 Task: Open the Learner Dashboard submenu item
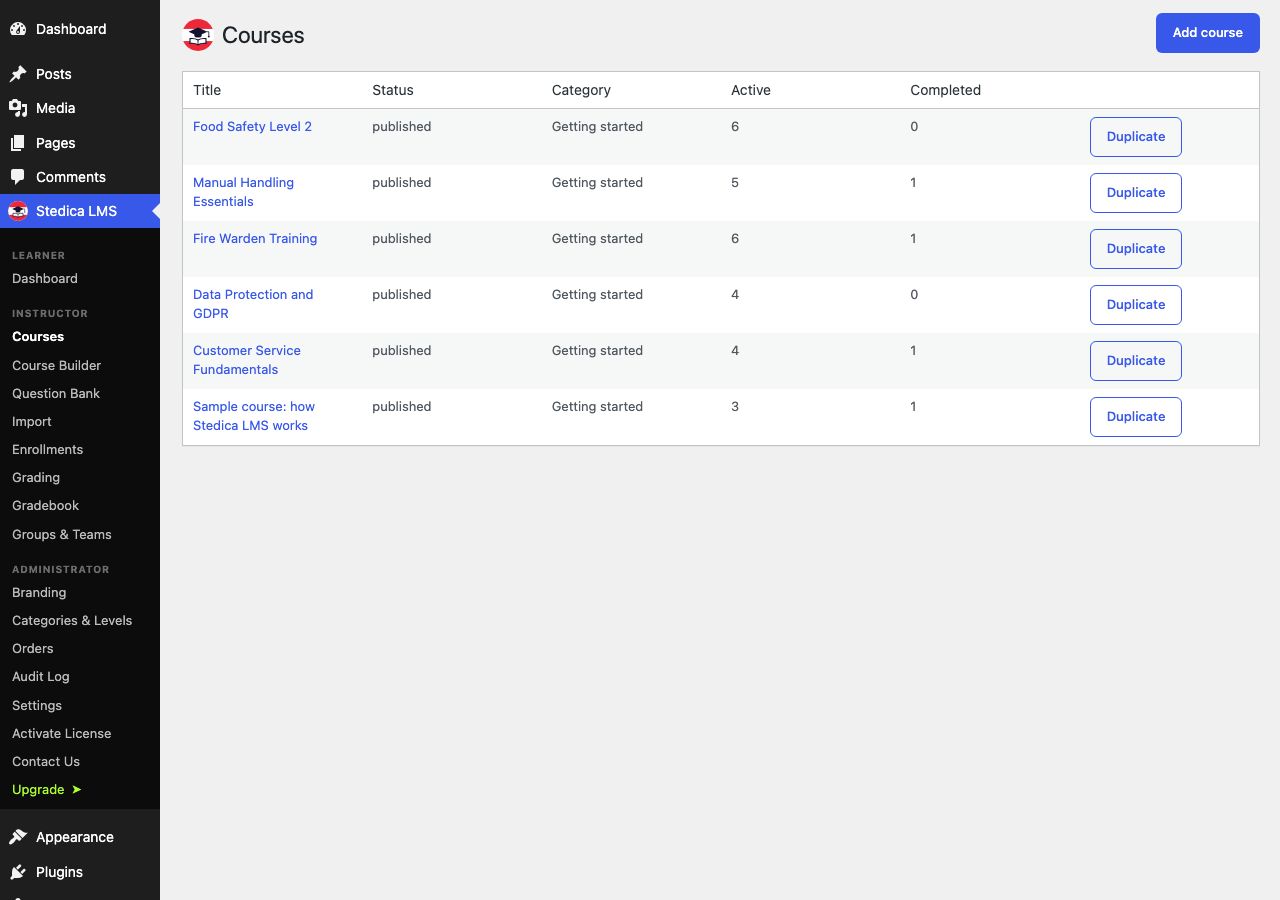45,278
